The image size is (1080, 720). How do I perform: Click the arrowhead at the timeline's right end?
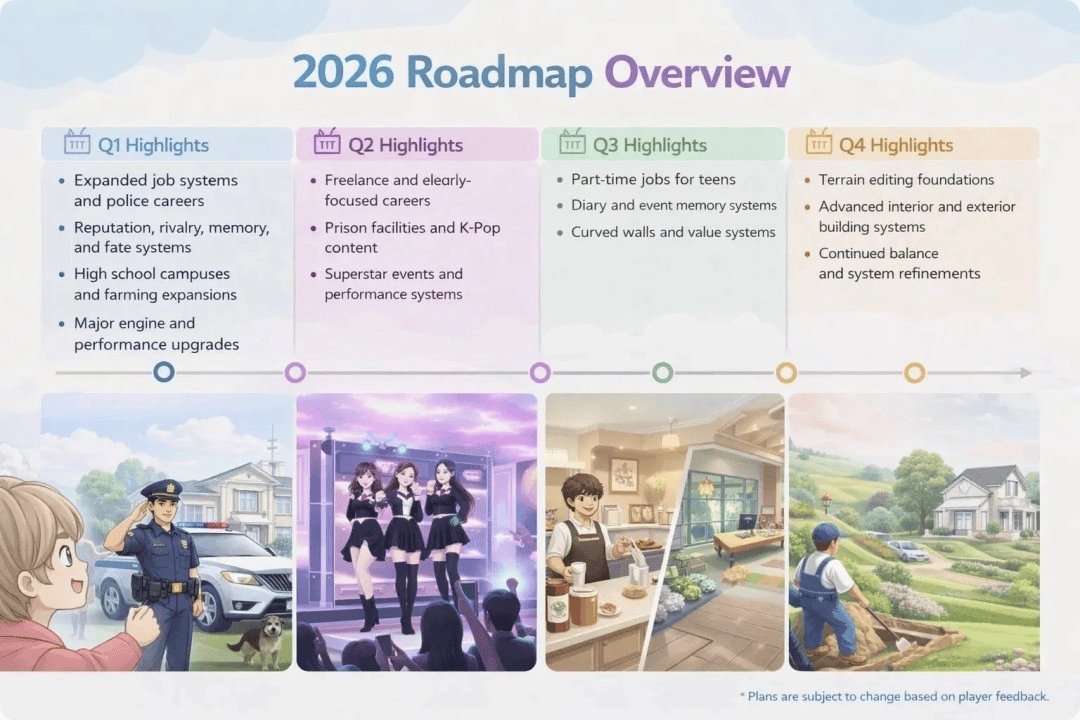click(1025, 373)
